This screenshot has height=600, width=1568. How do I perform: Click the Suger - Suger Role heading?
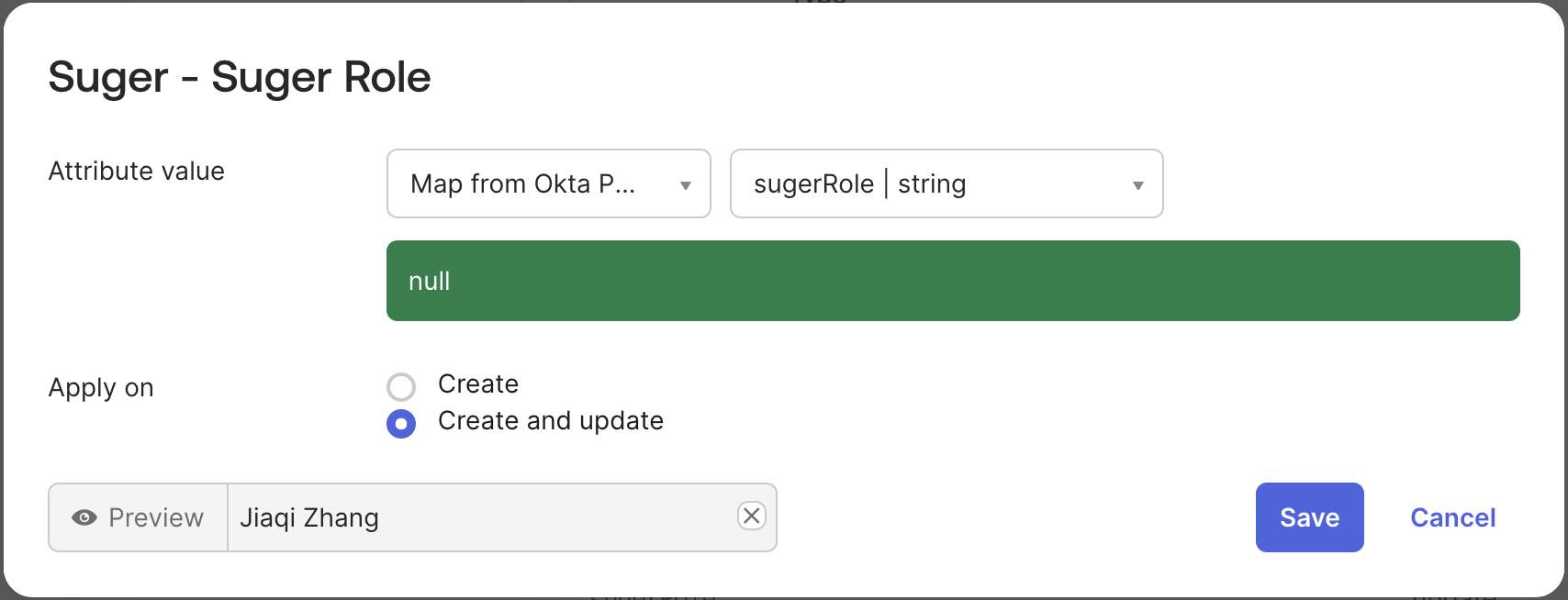click(x=240, y=77)
